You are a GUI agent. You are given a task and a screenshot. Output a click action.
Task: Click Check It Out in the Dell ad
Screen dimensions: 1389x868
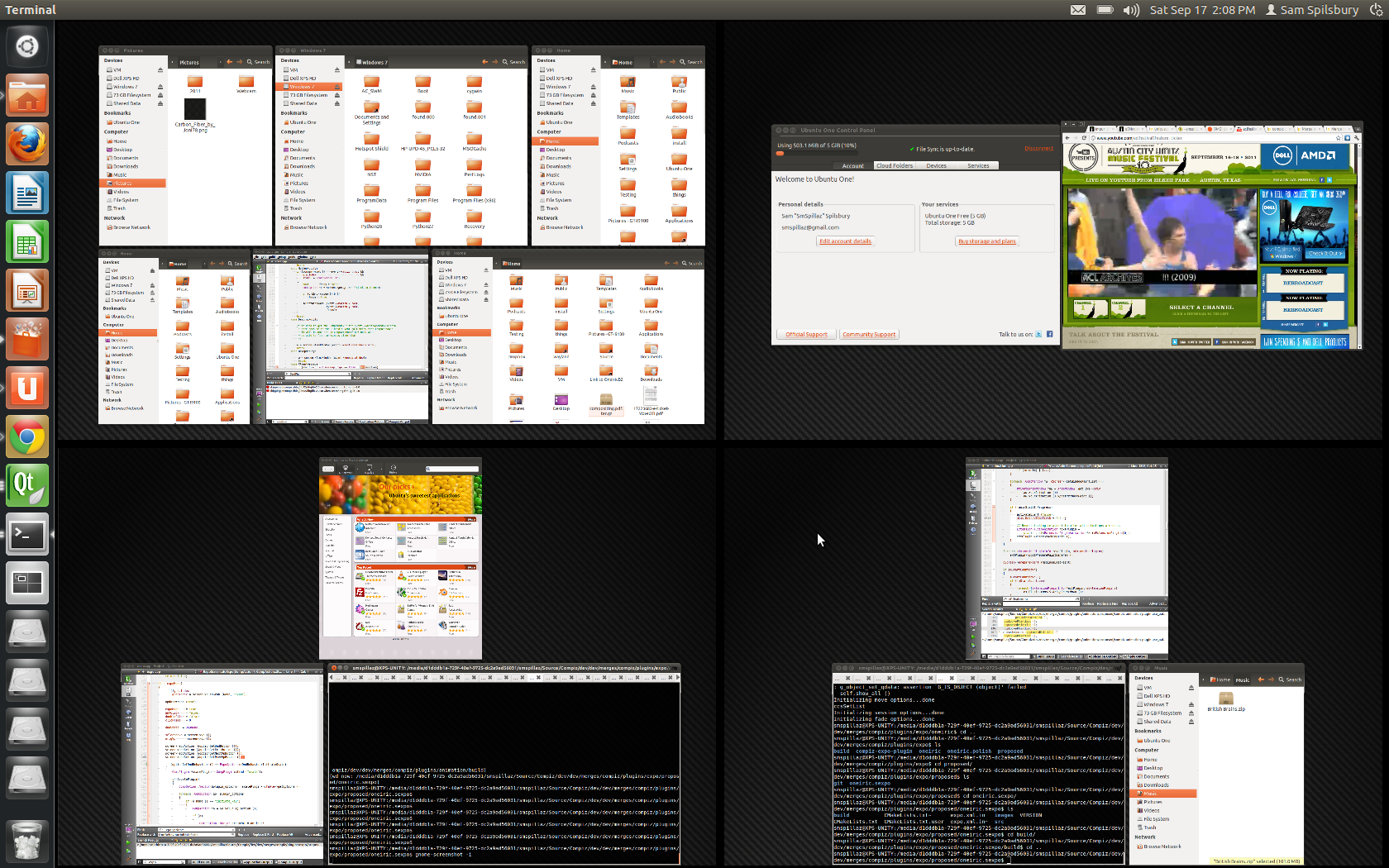(x=1325, y=254)
